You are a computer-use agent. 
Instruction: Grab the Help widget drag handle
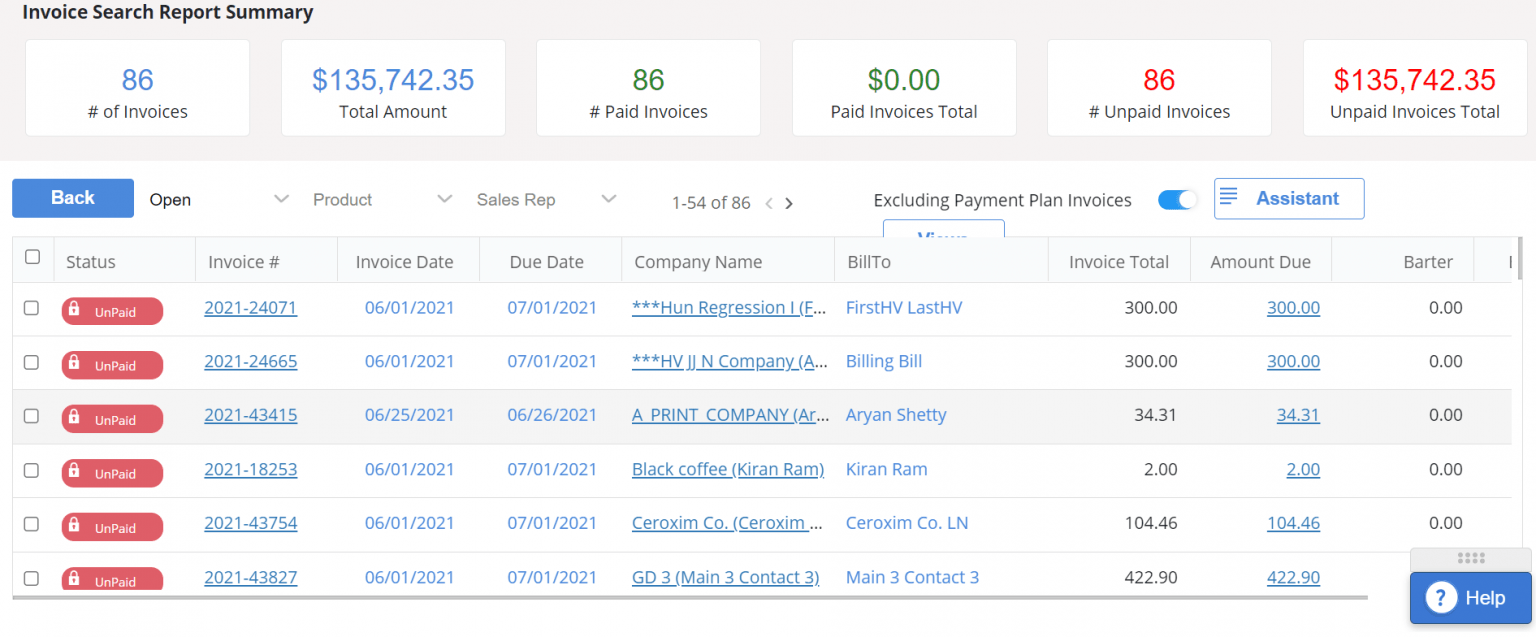pos(1471,558)
